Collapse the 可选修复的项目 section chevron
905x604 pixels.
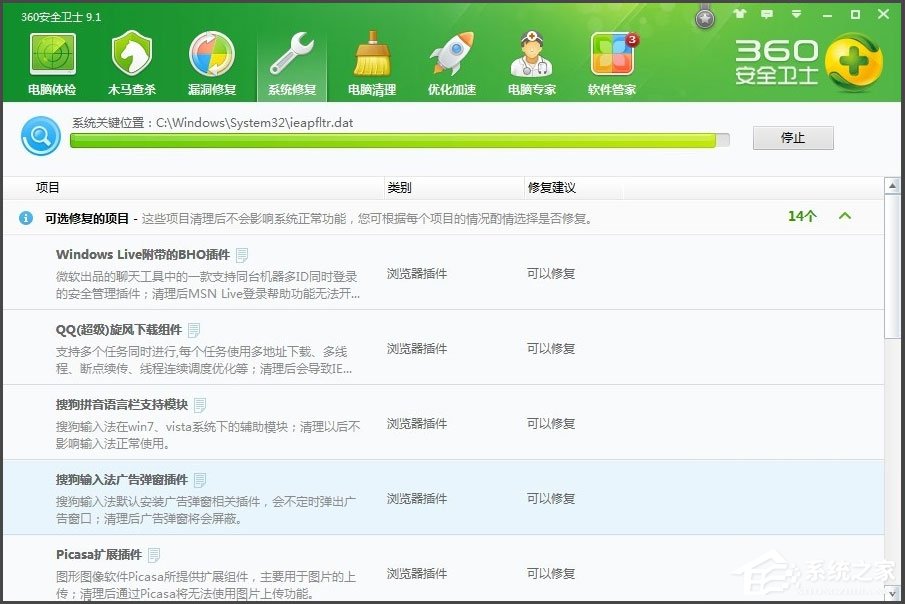846,216
